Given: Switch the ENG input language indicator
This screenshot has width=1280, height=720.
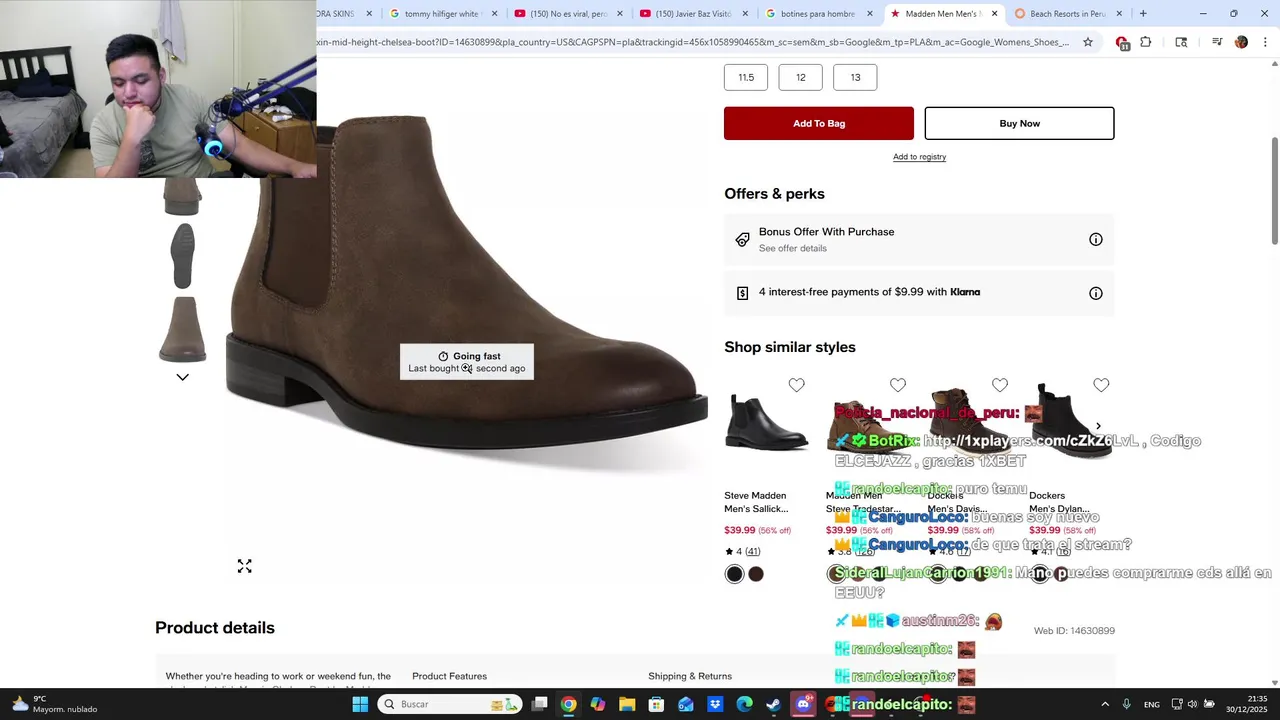Looking at the screenshot, I should pos(1152,704).
